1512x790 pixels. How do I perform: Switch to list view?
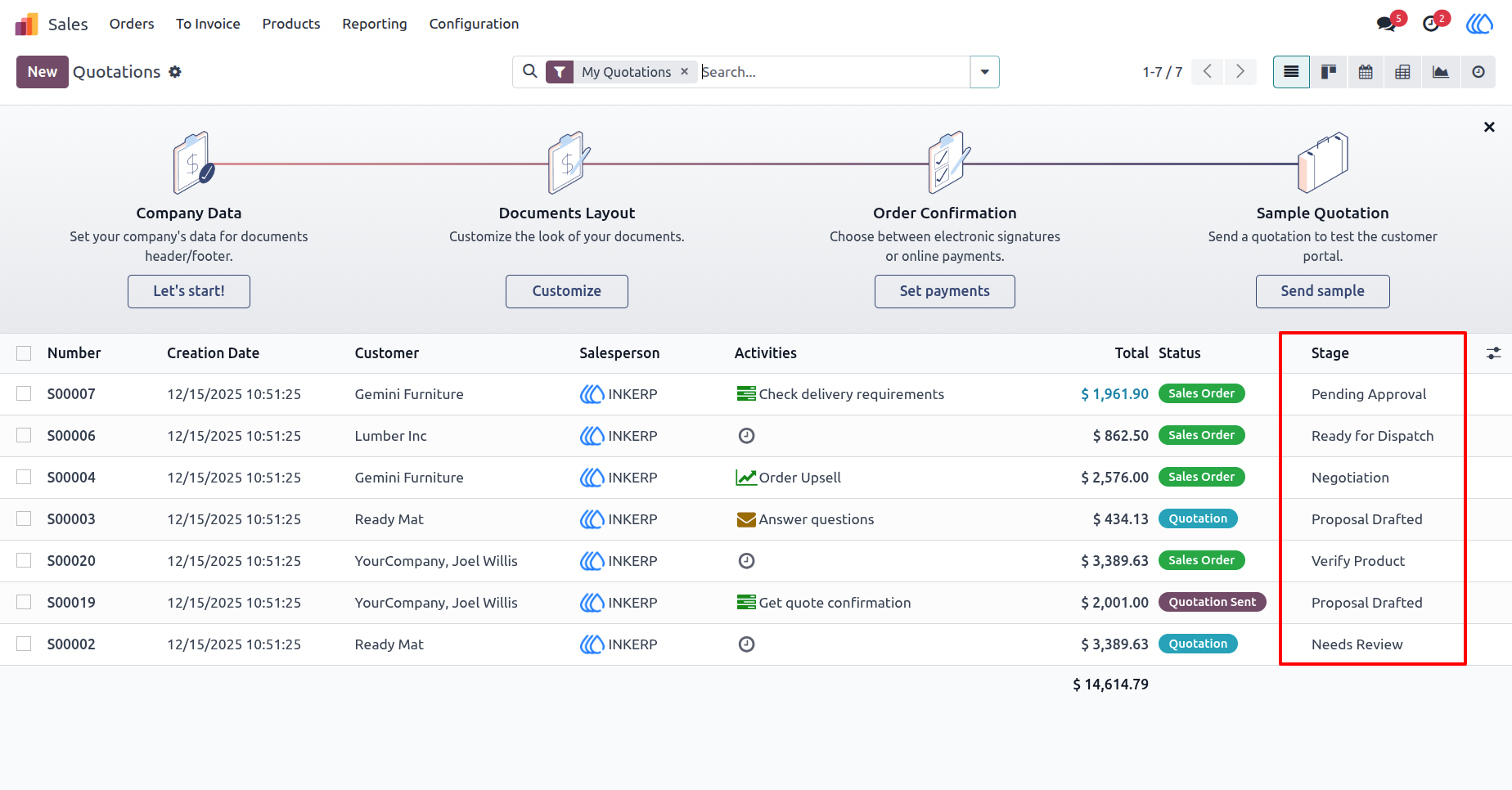[x=1291, y=72]
